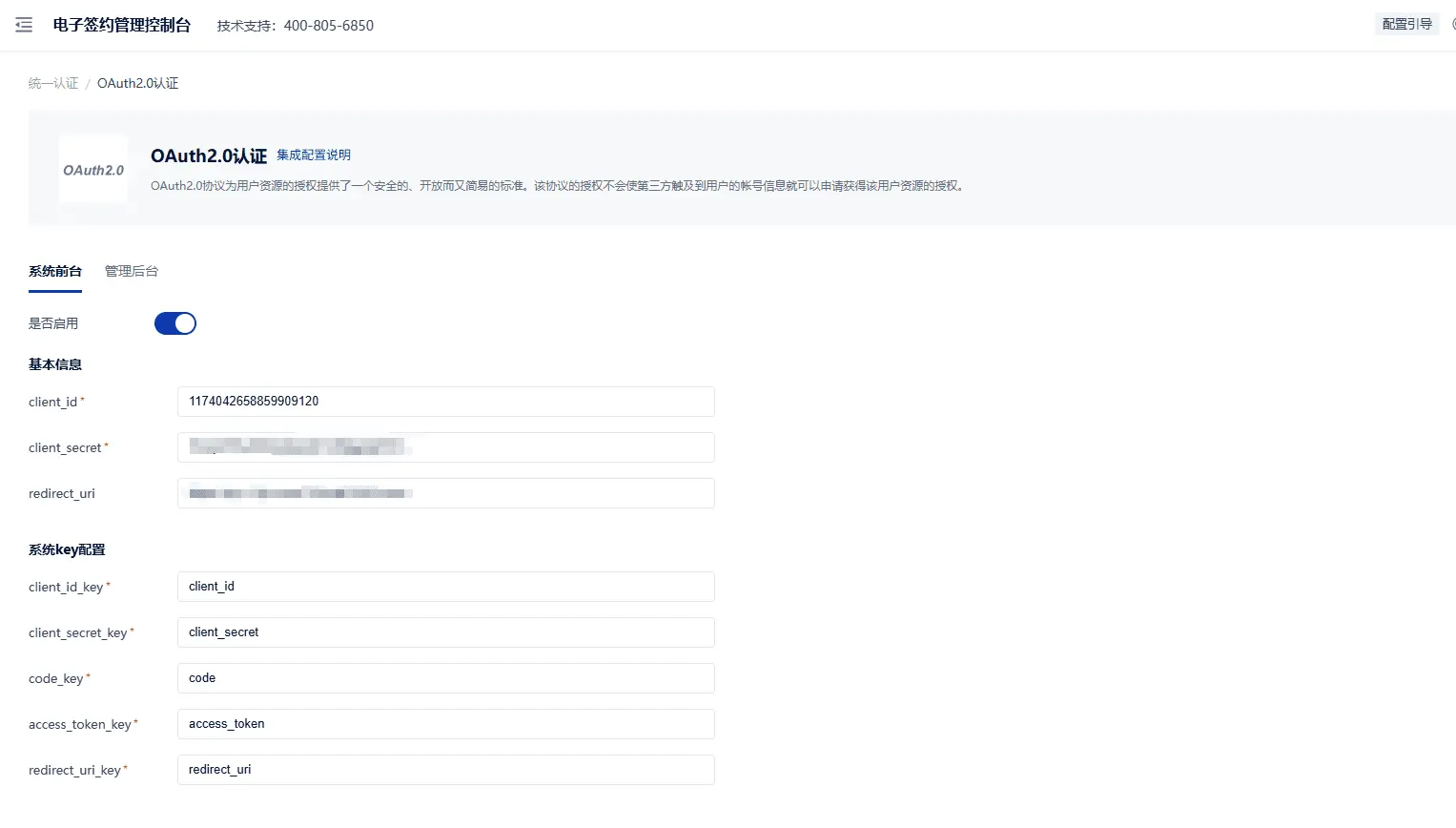This screenshot has width=1456, height=828.
Task: Open the 集成配置说明 link
Action: point(314,155)
